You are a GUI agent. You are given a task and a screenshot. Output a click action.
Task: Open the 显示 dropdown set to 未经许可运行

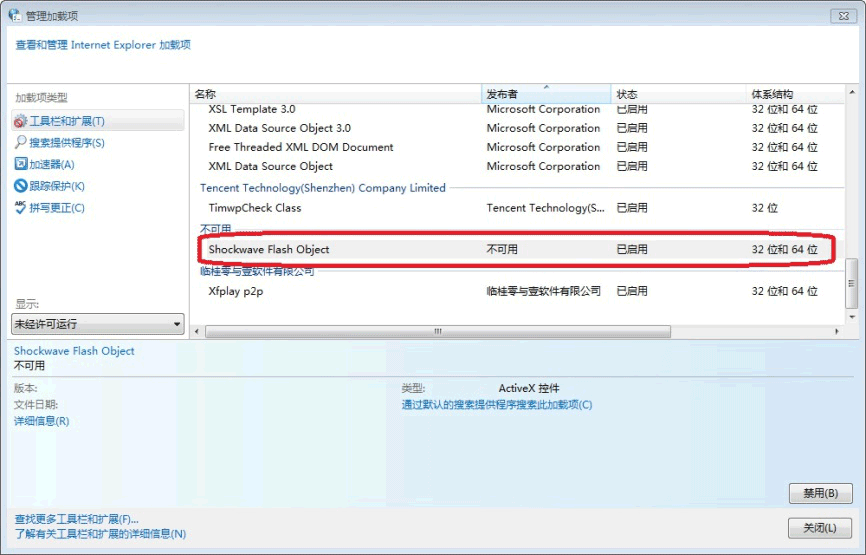98,324
